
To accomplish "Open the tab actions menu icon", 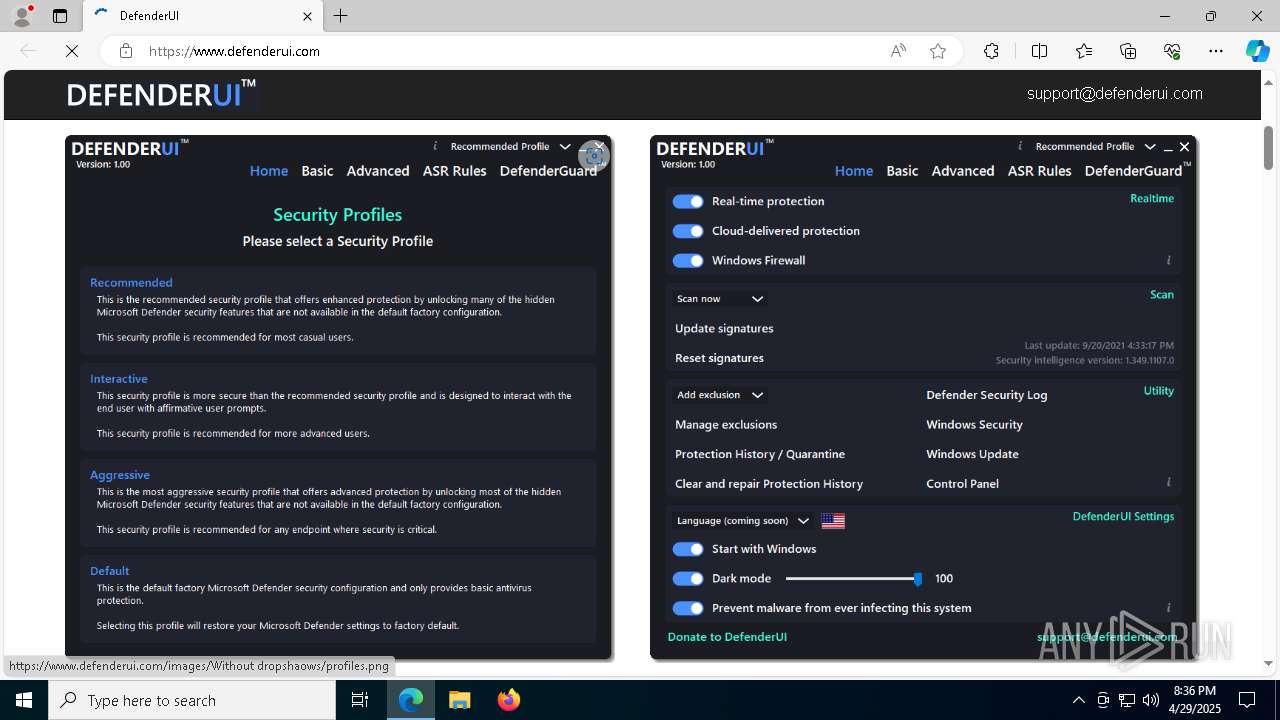I will click(x=60, y=16).
